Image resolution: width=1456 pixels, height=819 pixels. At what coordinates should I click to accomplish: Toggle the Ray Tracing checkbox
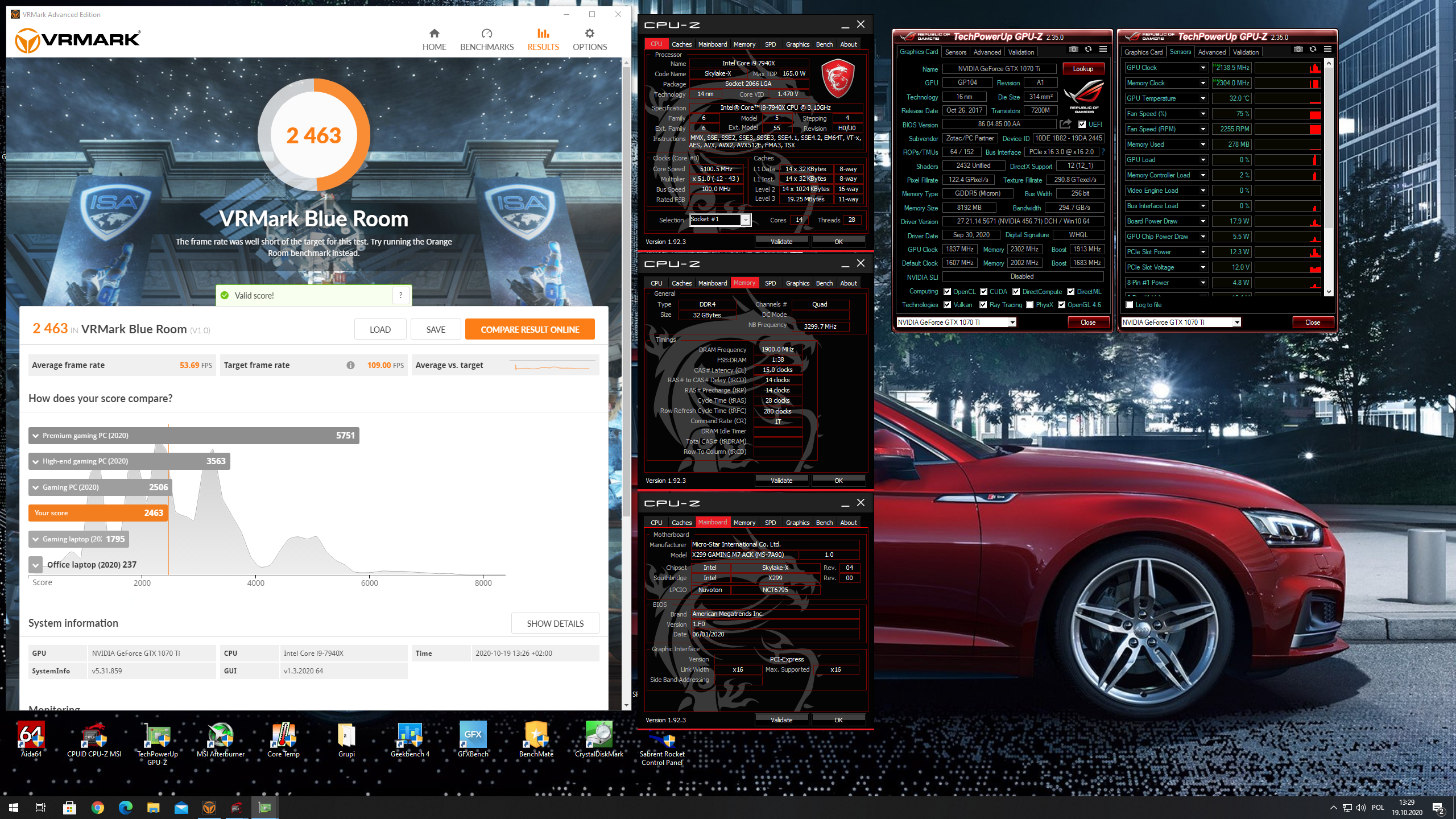(x=983, y=305)
